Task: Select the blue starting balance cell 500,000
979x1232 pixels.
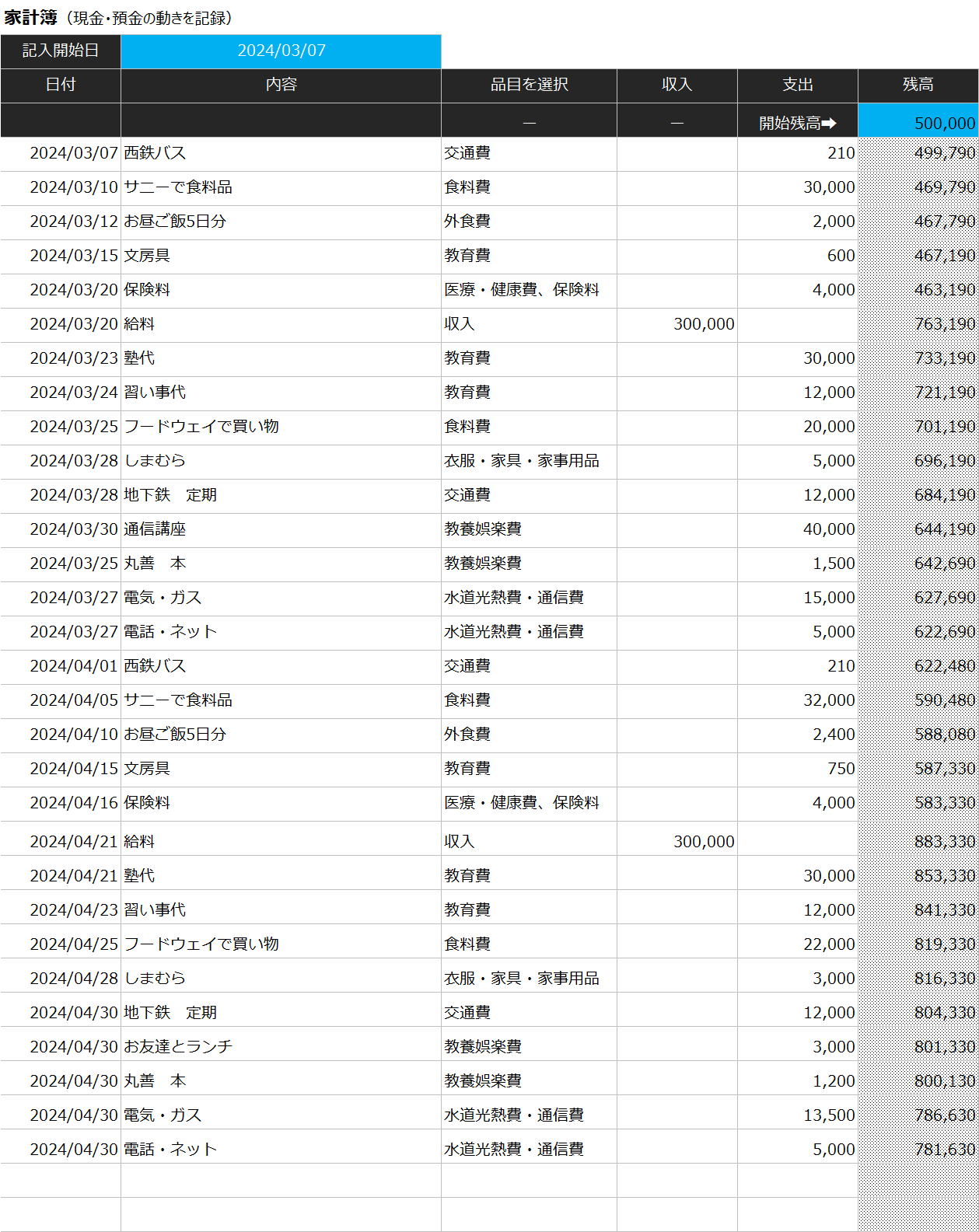Action: point(918,123)
